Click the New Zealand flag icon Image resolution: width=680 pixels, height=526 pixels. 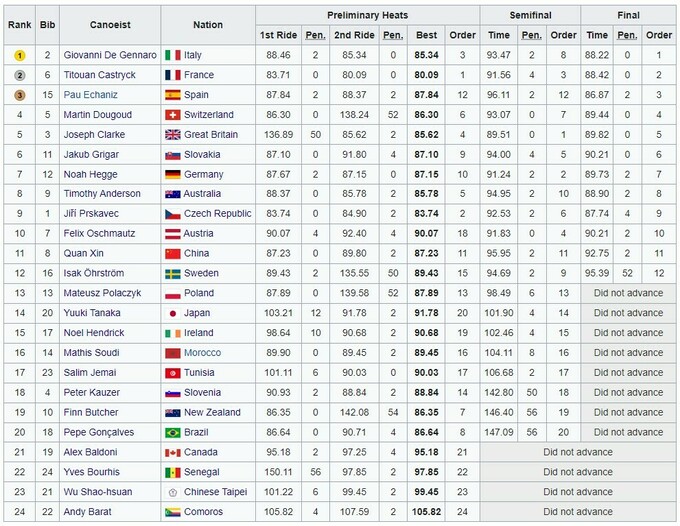click(172, 412)
